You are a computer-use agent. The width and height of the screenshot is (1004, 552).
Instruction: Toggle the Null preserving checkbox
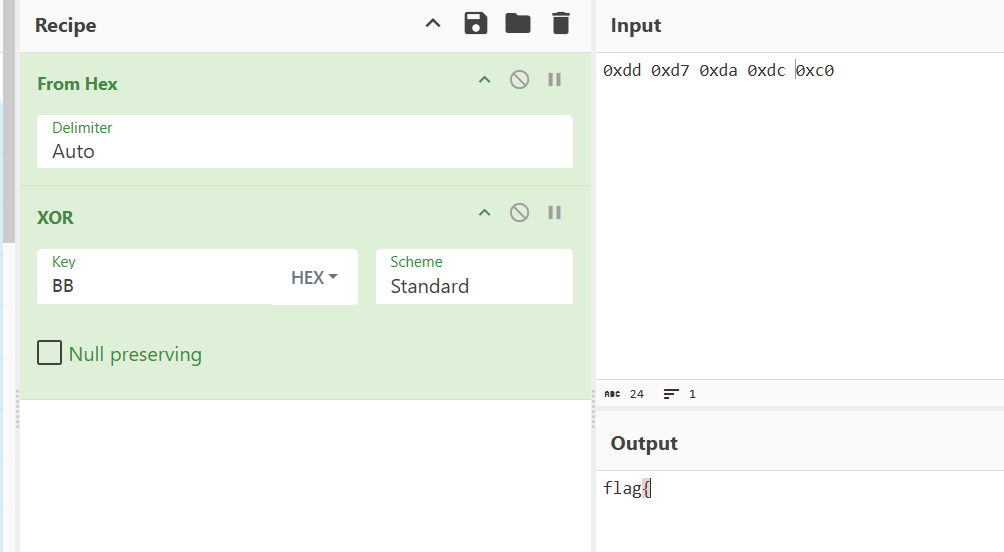tap(49, 353)
